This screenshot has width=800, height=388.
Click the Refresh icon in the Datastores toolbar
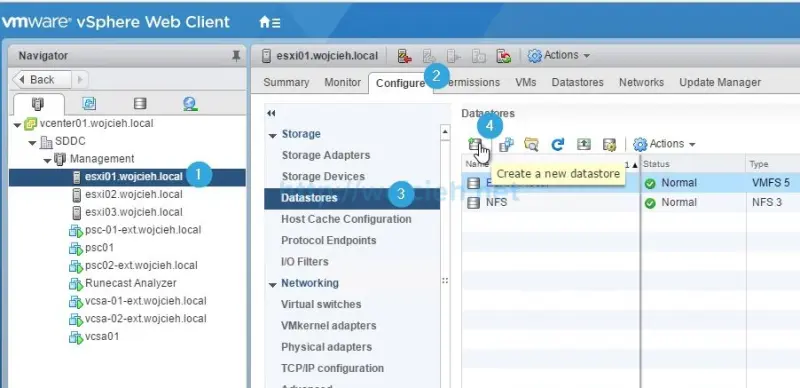[558, 144]
